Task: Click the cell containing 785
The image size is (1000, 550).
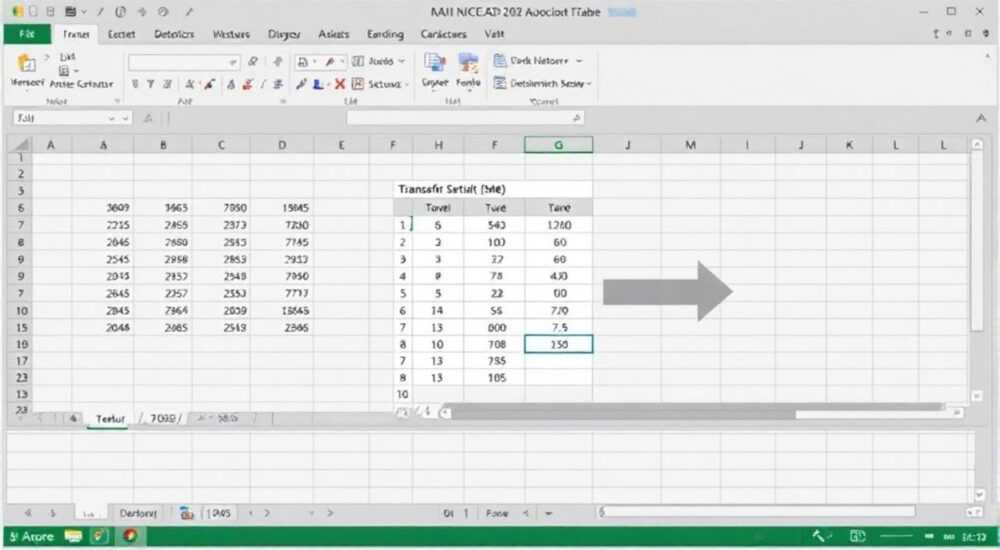Action: 496,361
